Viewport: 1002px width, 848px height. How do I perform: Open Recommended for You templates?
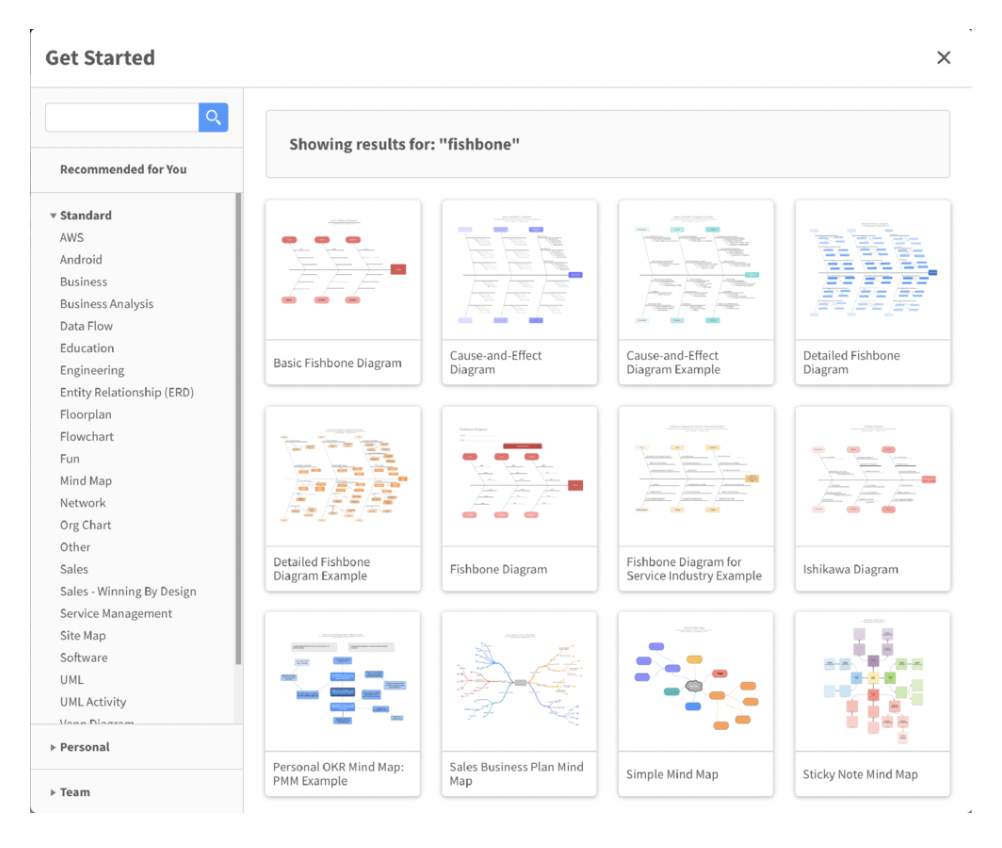click(x=123, y=170)
